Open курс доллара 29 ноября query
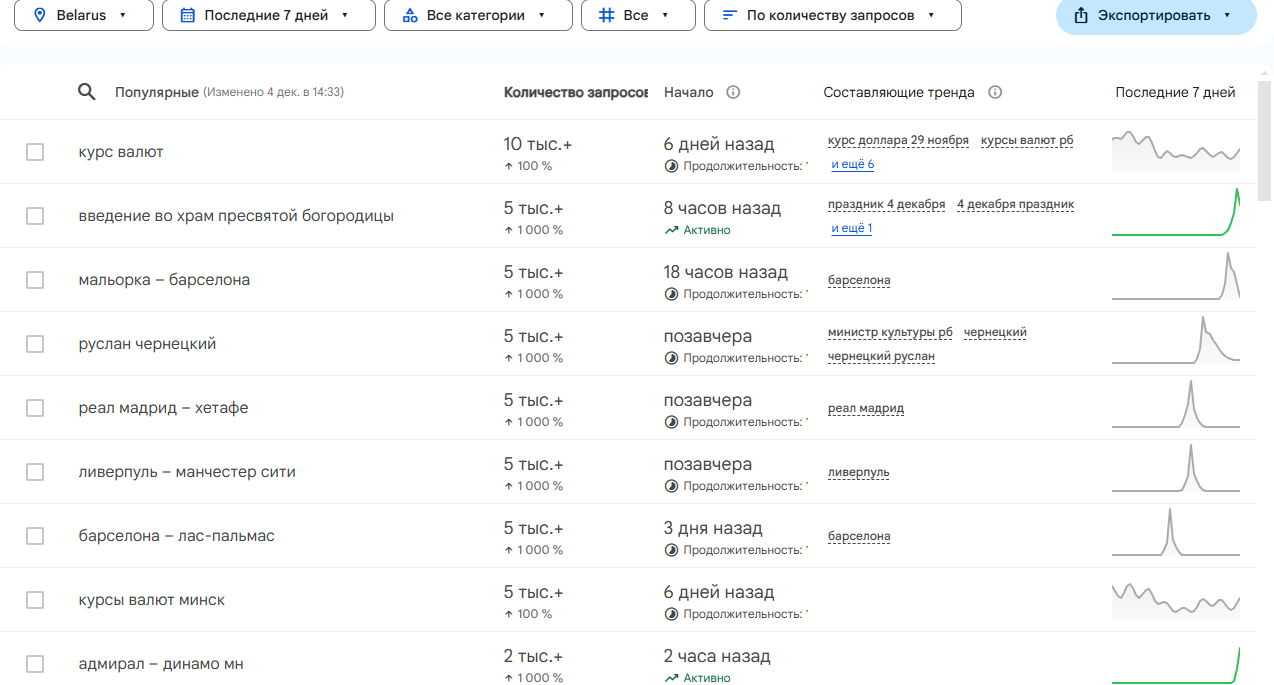Viewport: 1274px width, 685px height. 898,140
